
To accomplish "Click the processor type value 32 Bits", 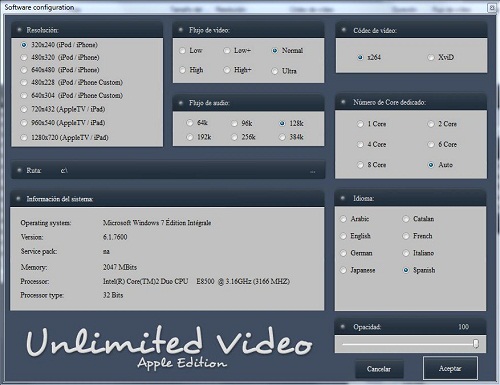I will click(x=113, y=295).
